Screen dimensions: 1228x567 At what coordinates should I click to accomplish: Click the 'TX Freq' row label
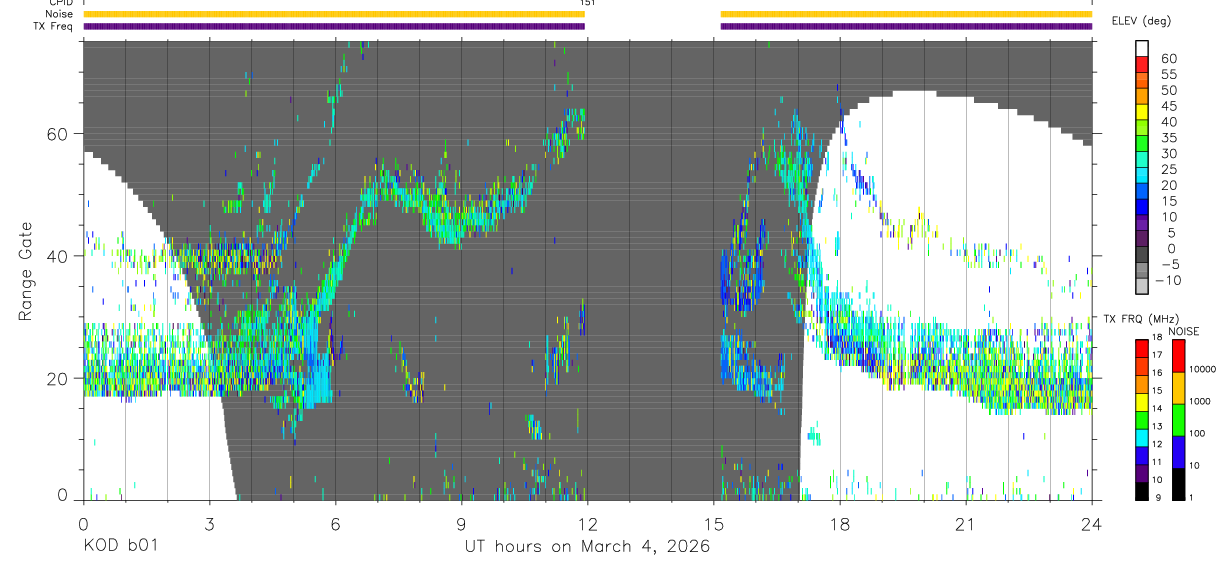[x=53, y=26]
